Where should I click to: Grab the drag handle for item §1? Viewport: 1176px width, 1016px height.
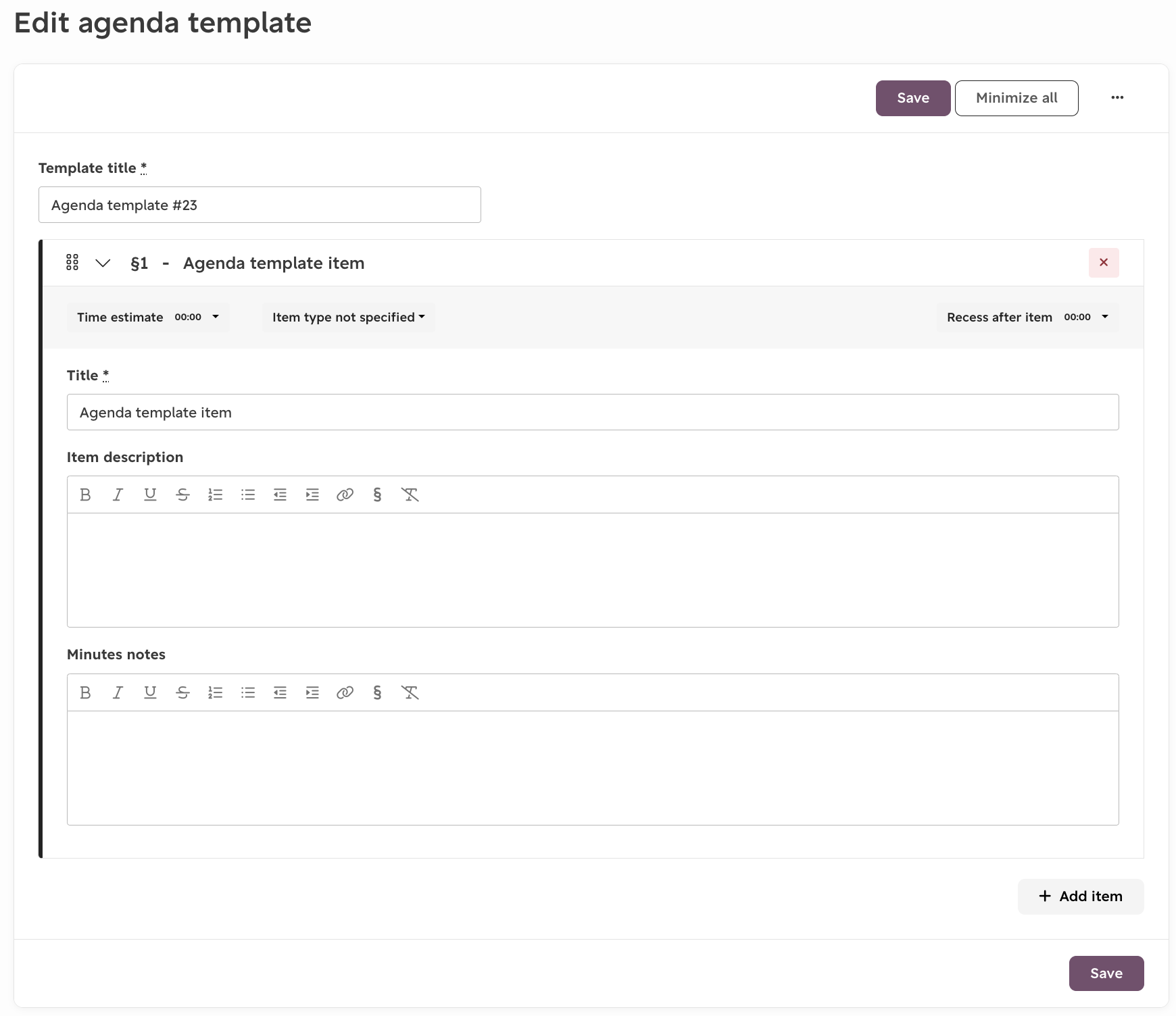click(72, 263)
